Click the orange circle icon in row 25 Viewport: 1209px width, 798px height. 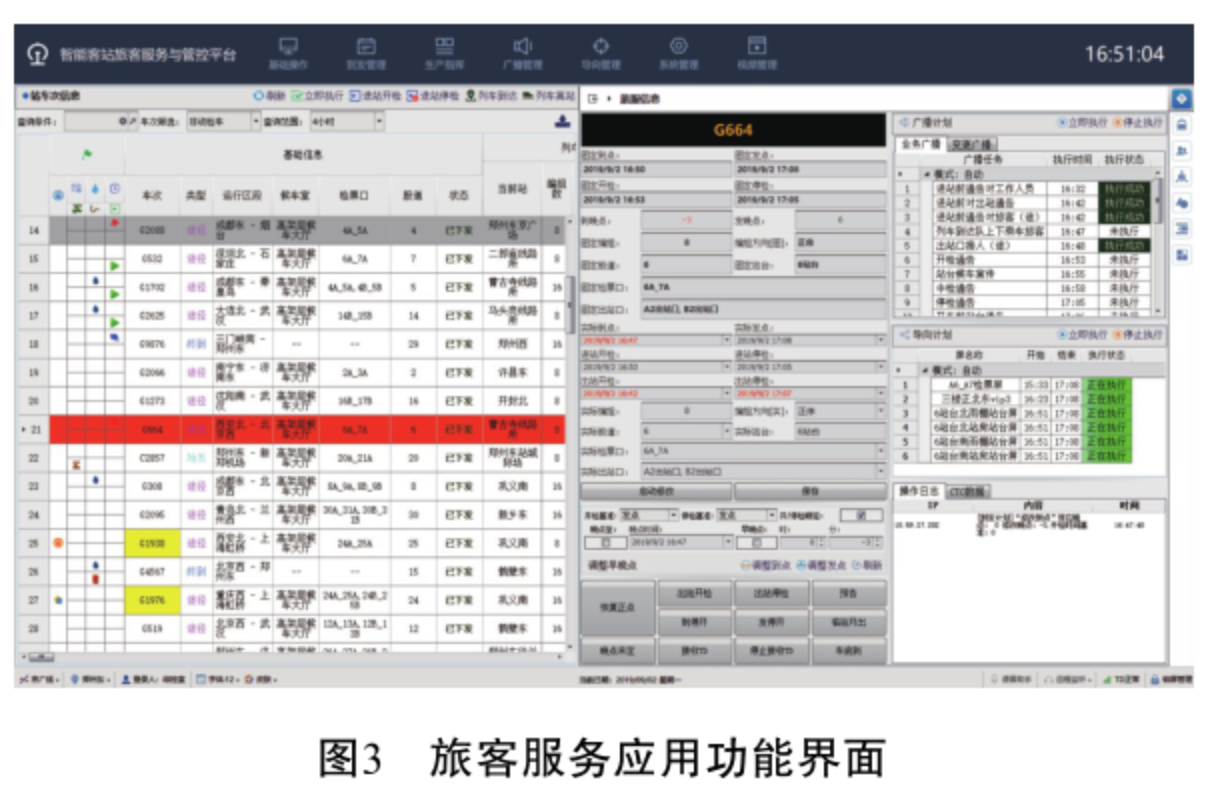click(58, 543)
